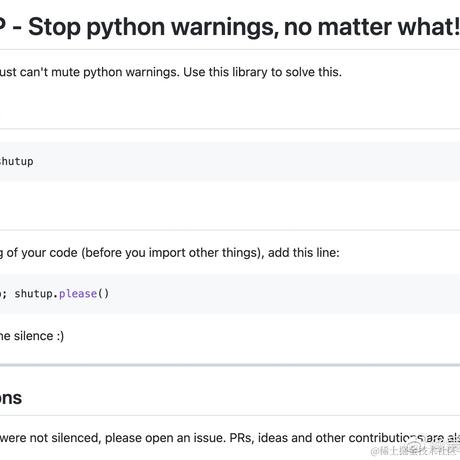Click the text "(before you import other things)"
Viewport: 460px width, 460px height.
pyautogui.click(x=173, y=253)
